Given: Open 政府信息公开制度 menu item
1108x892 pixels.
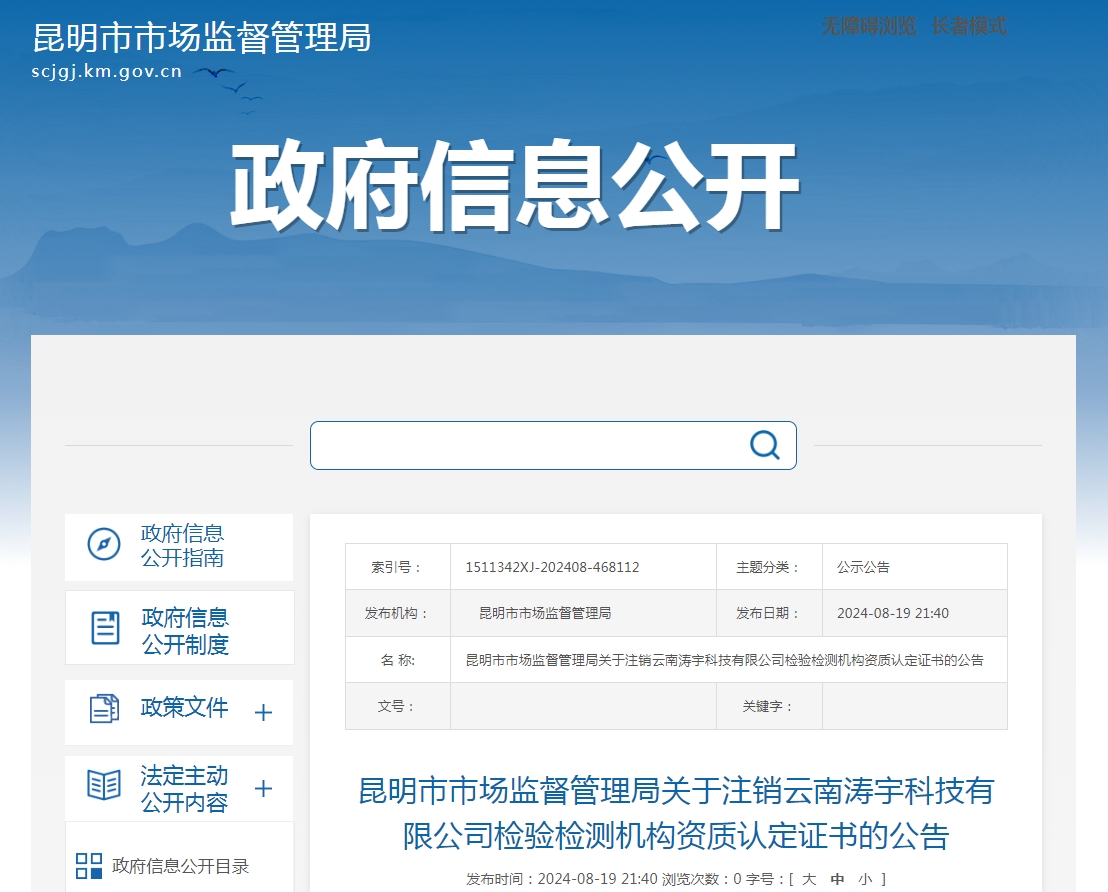Looking at the screenshot, I should tap(179, 628).
